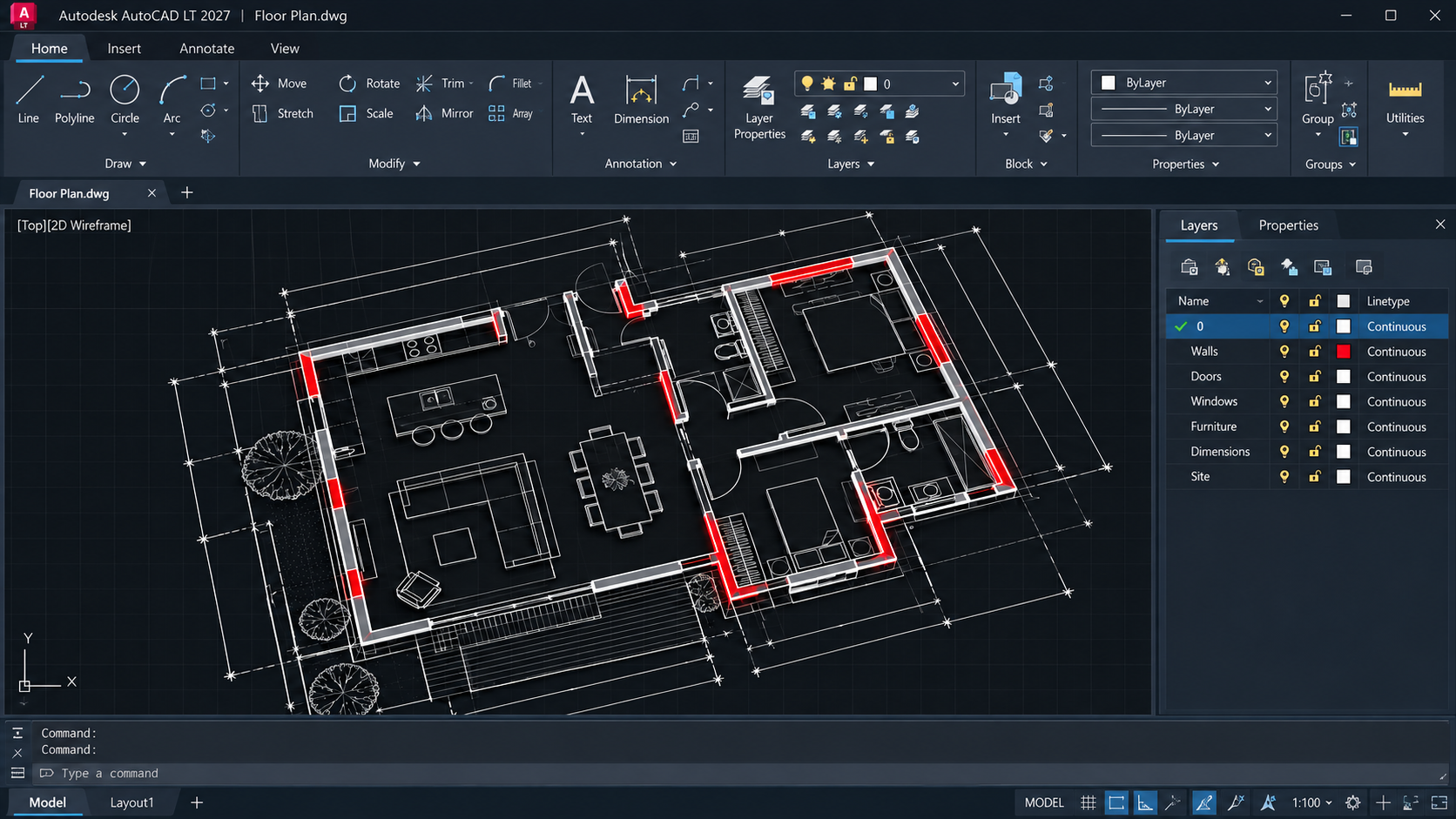Use the Mirror tool
Viewport: 1456px width, 819px height.
pos(444,113)
